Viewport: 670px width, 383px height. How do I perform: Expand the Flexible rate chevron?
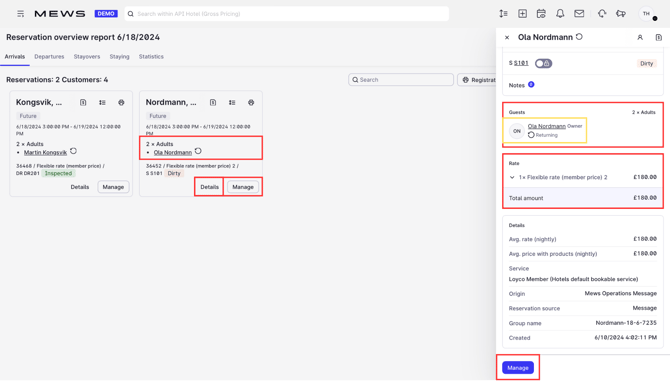click(512, 177)
